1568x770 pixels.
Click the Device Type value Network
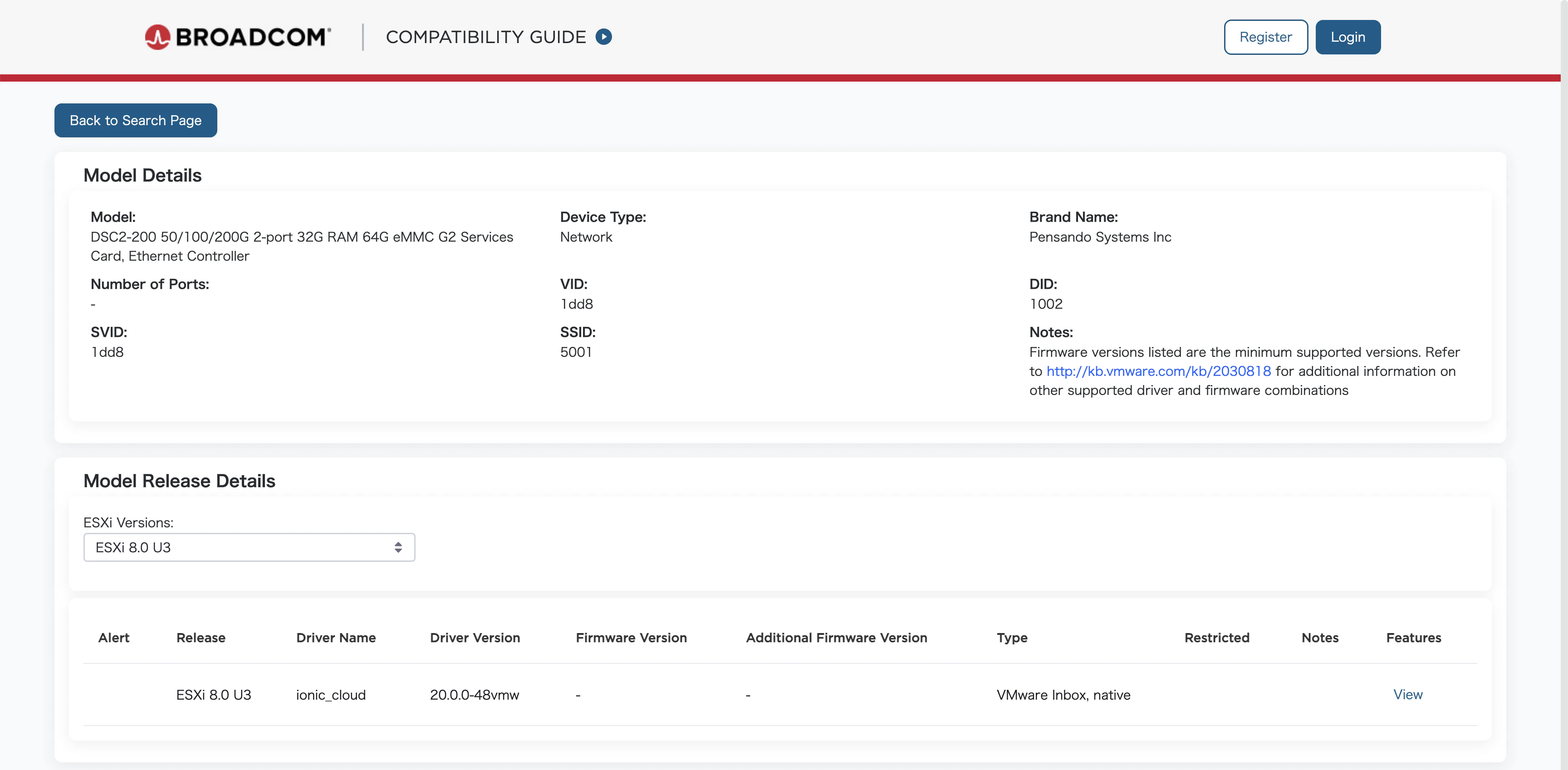tap(586, 237)
